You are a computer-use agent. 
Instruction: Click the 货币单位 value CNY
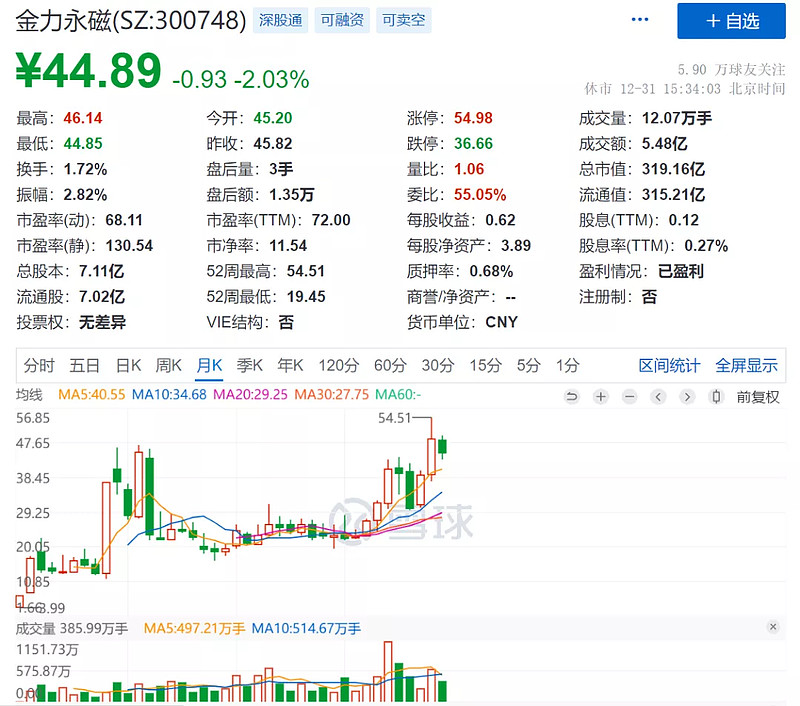(x=502, y=322)
